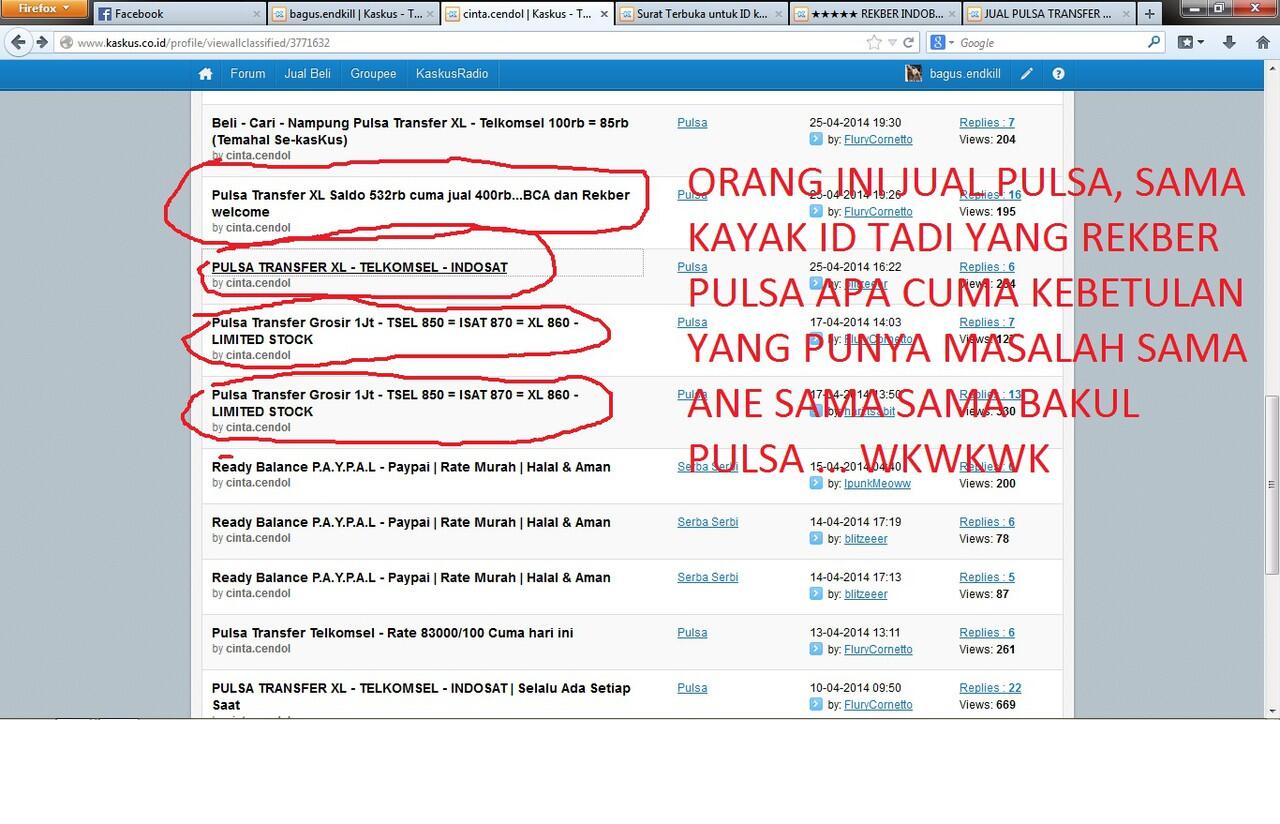Open the edit pencil icon in Kaskus navbar
Image resolution: width=1280 pixels, height=824 pixels.
coord(1027,74)
